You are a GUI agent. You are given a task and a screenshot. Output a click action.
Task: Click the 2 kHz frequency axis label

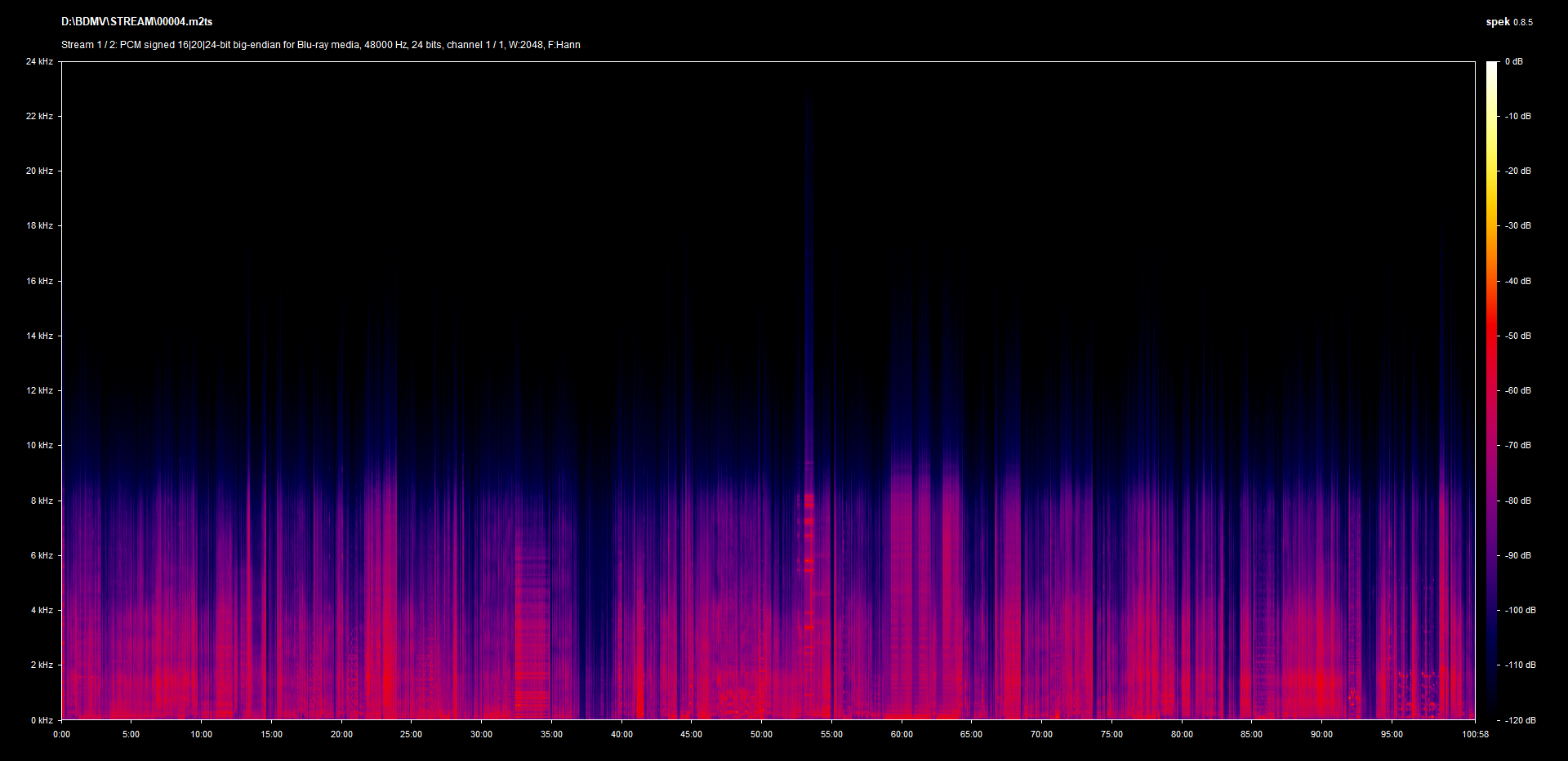coord(42,665)
